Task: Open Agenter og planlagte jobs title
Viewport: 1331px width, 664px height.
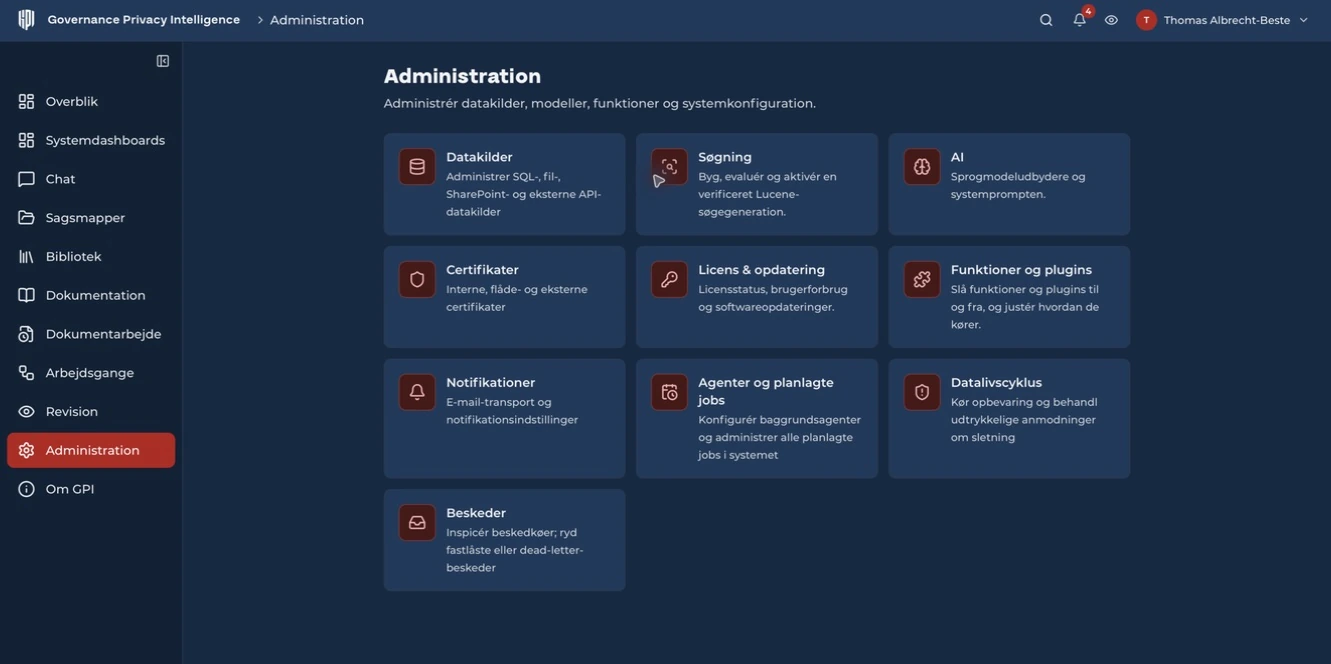Action: (766, 391)
